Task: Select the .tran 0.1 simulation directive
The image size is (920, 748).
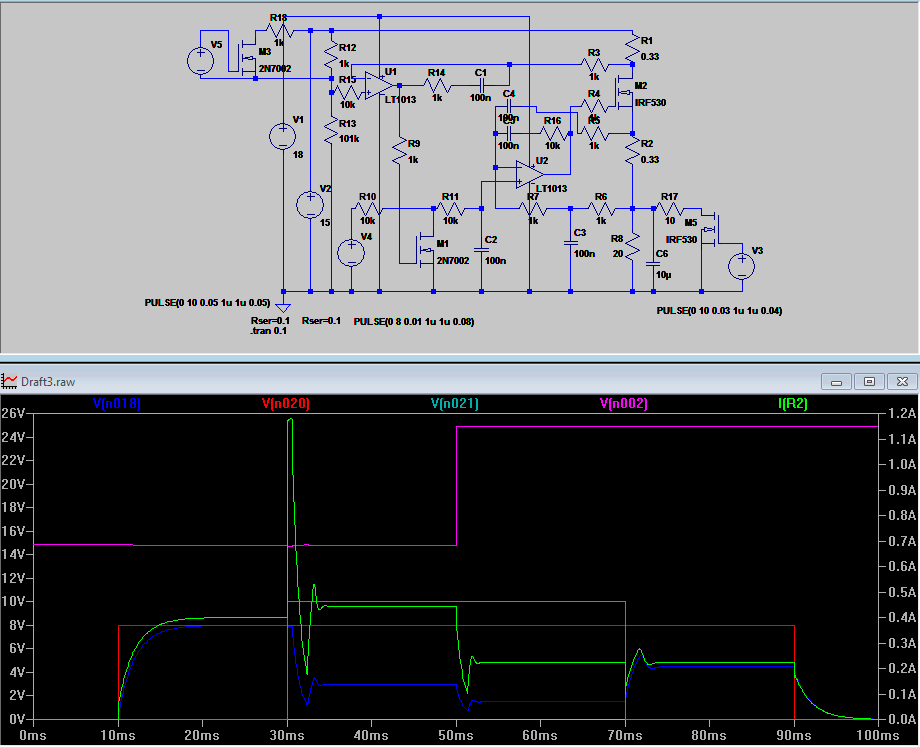Action: pyautogui.click(x=268, y=331)
